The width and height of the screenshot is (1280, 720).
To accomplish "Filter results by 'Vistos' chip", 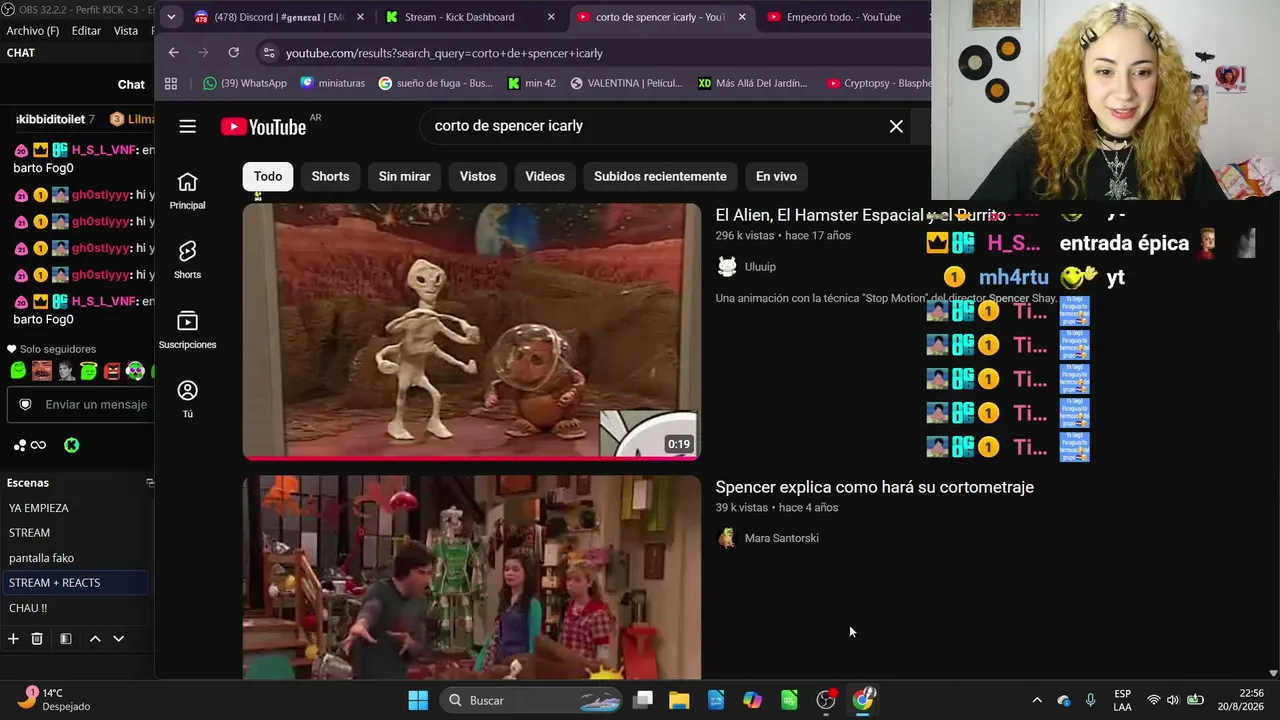I will (478, 176).
